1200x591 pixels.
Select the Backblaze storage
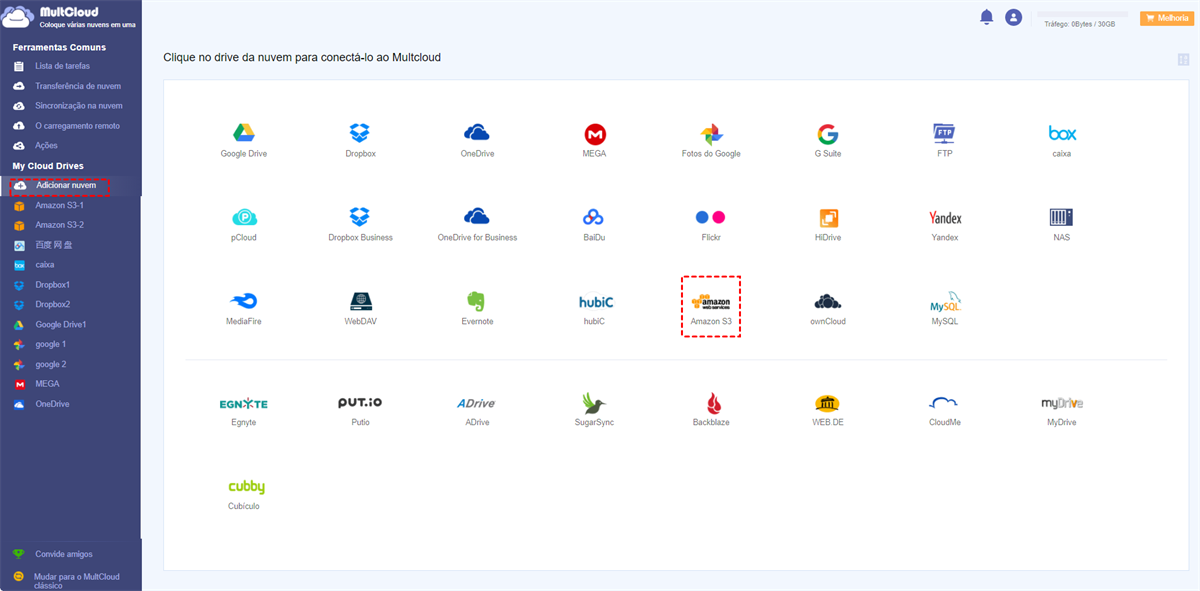[x=711, y=410]
